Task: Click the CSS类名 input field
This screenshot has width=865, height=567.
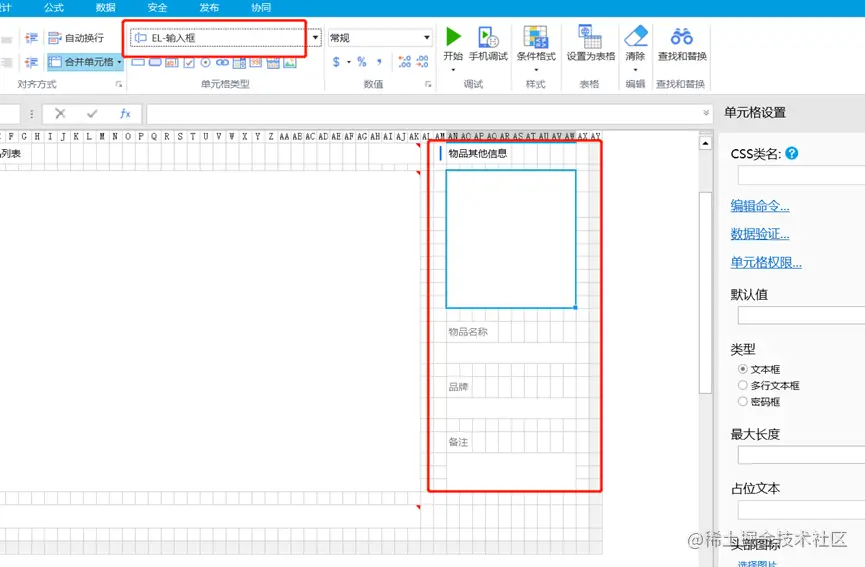Action: (801, 175)
